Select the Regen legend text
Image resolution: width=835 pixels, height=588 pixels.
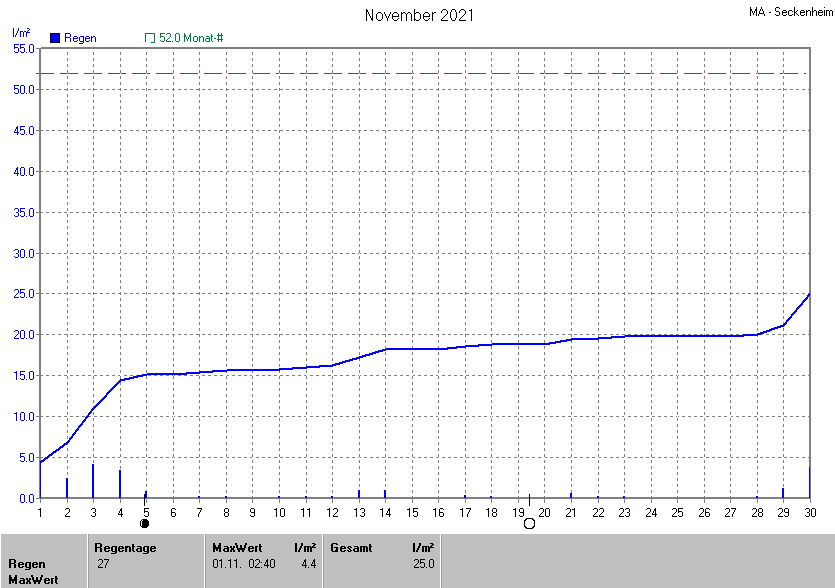coord(80,38)
